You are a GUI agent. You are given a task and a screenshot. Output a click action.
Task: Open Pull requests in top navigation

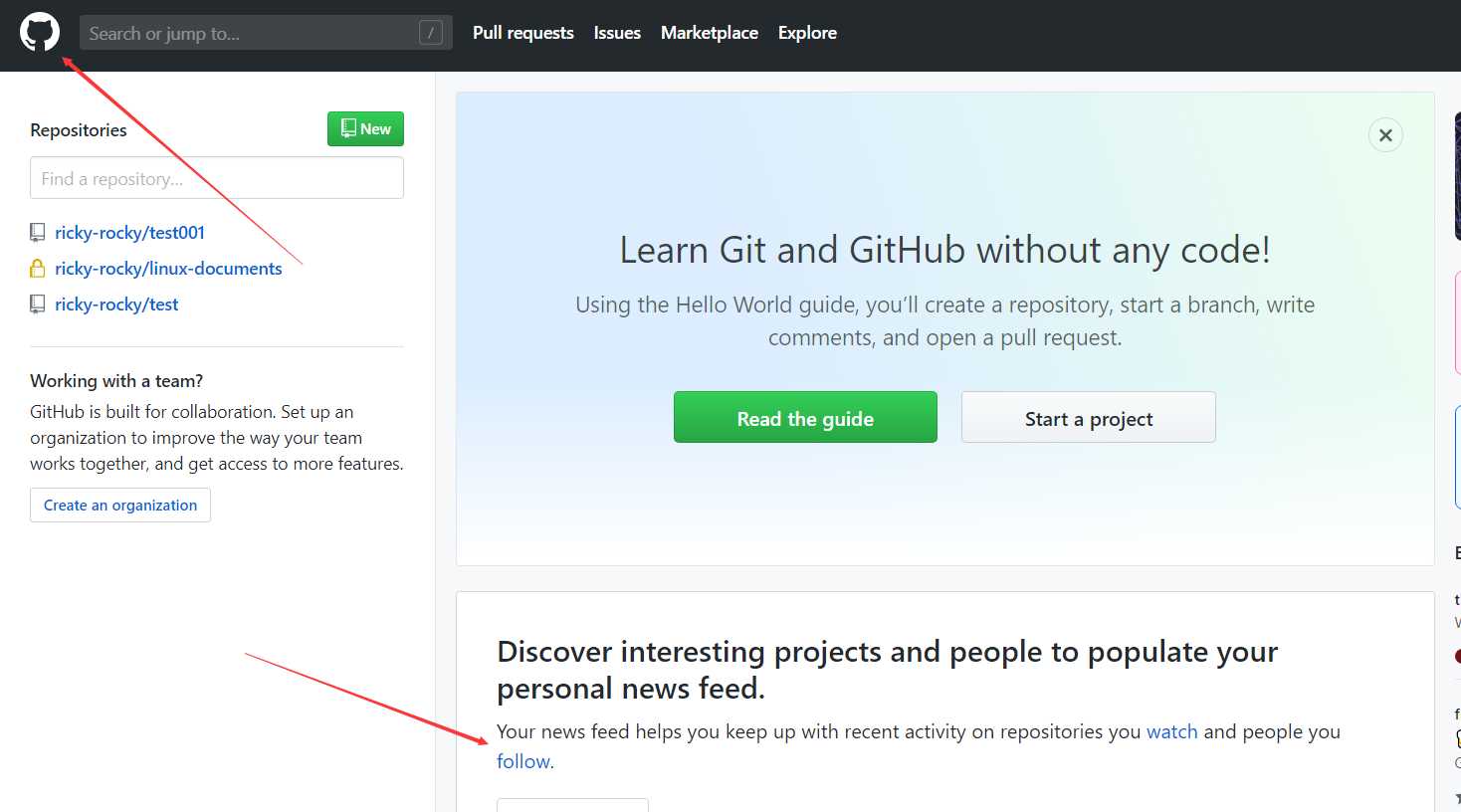pyautogui.click(x=523, y=33)
